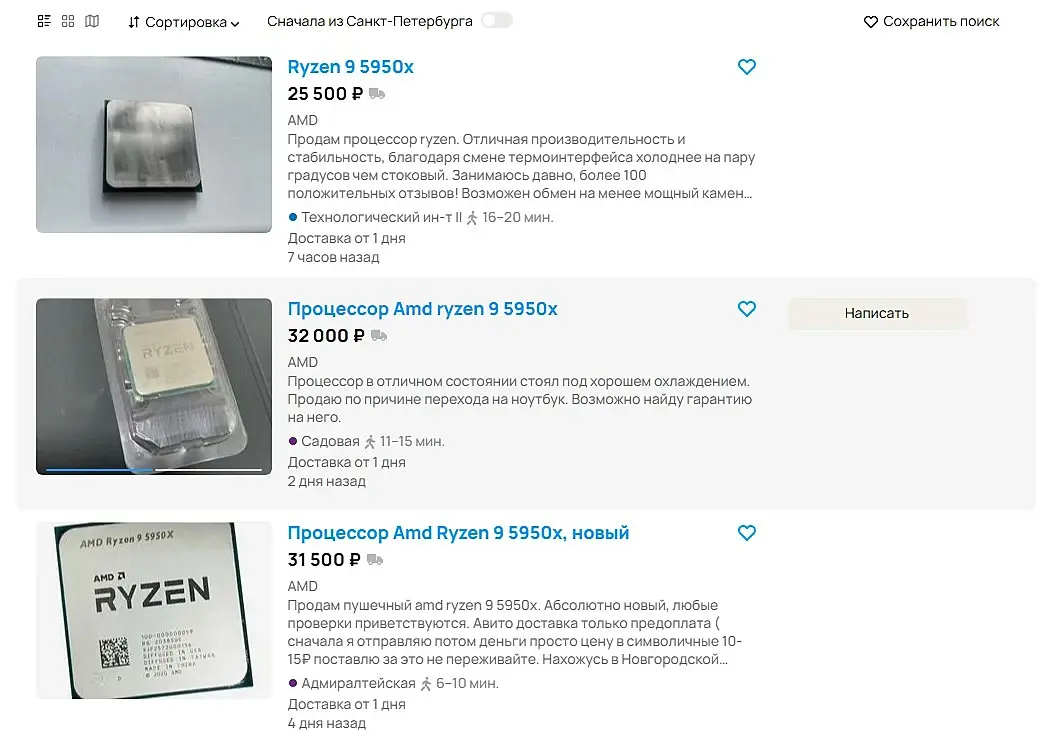Click first listing's CPU photo thumbnail
The height and width of the screenshot is (752, 1049).
point(154,144)
